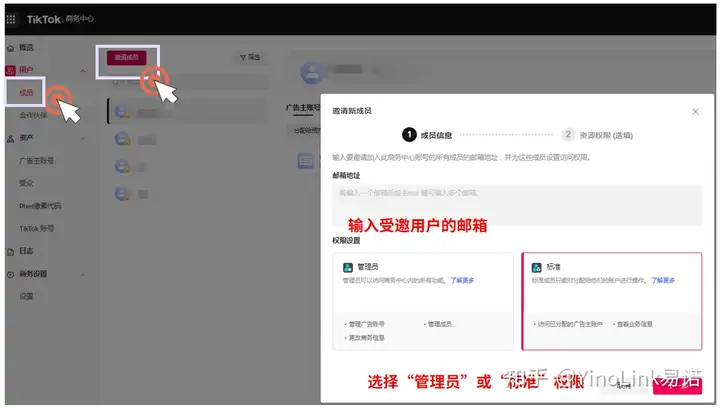Click the red 用户 icon in sidebar

11,70
